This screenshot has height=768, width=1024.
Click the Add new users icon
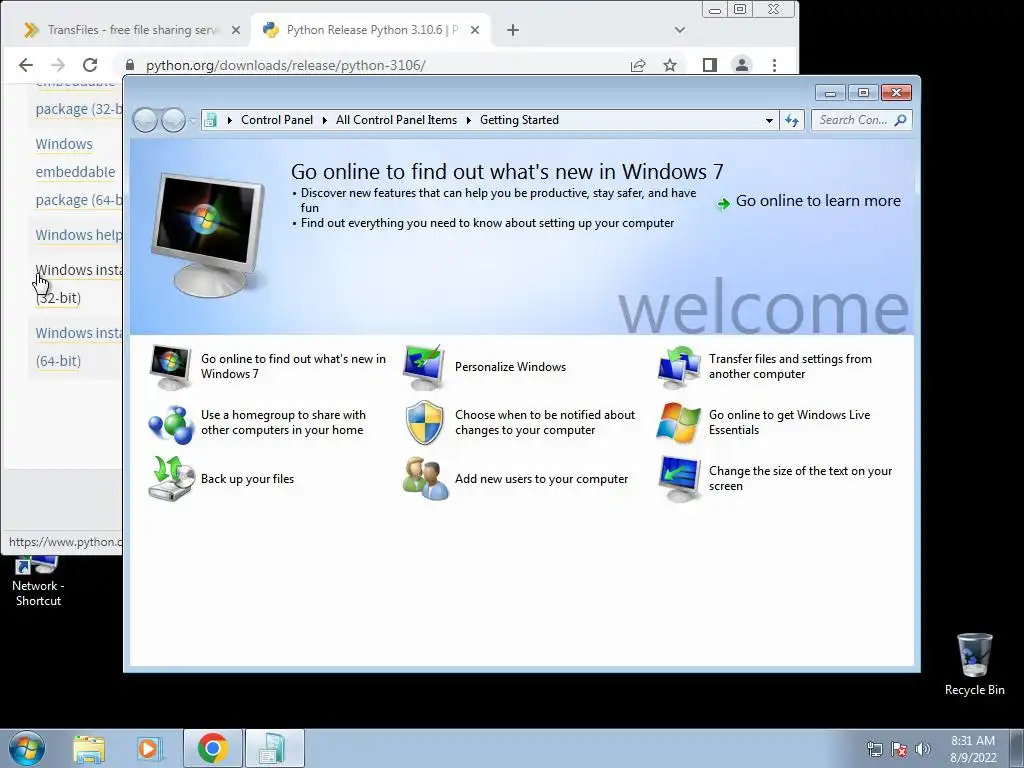pos(425,479)
